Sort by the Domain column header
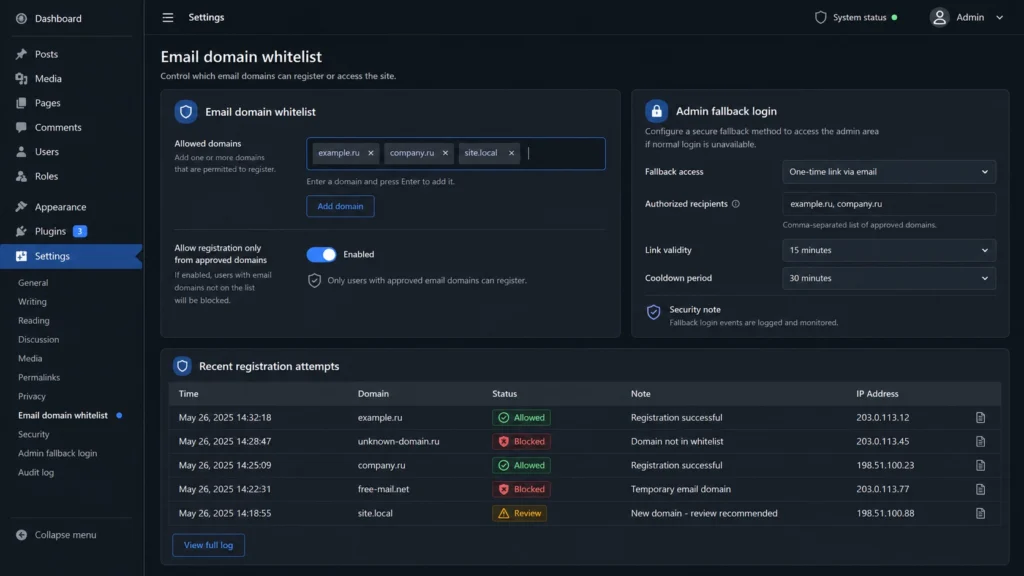 373,394
